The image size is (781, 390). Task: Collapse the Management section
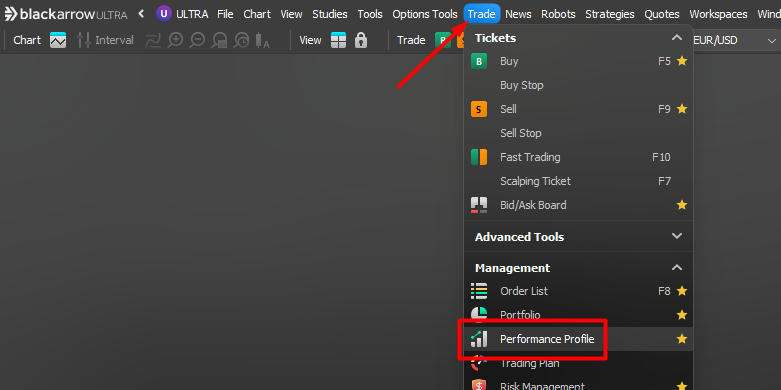(x=676, y=267)
